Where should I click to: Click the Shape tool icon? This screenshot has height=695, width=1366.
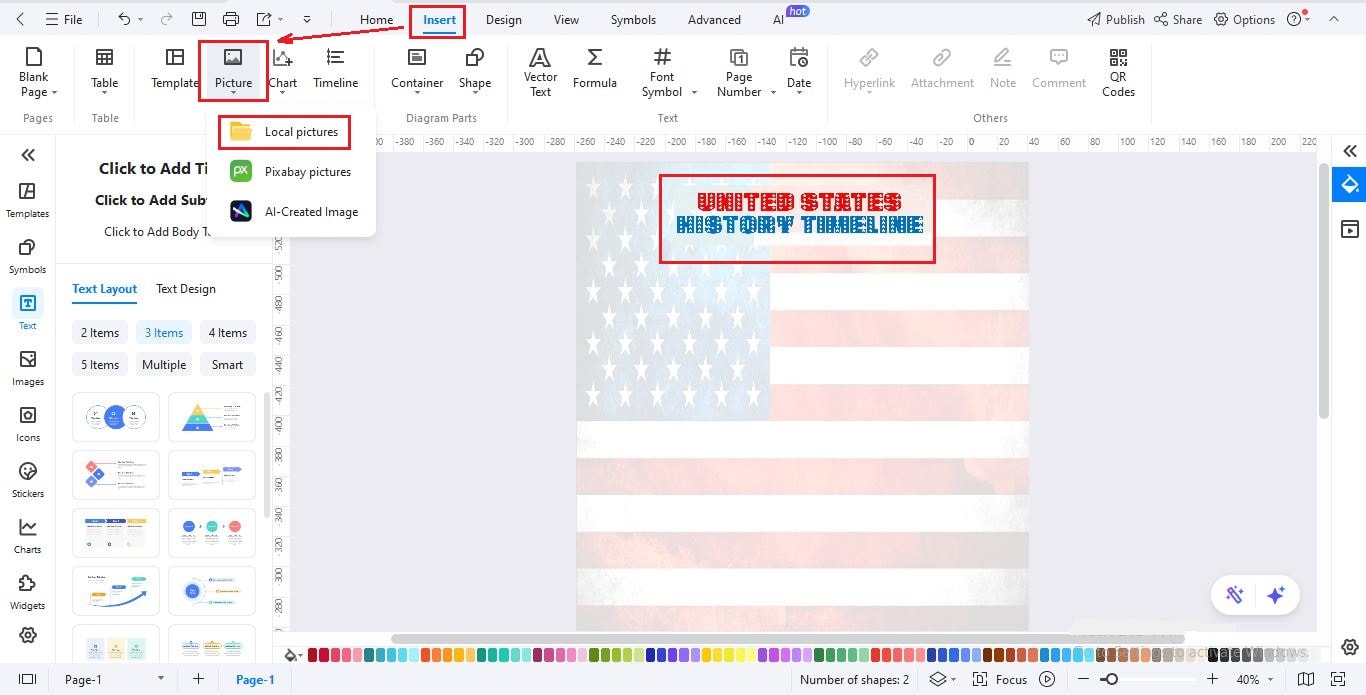pyautogui.click(x=475, y=58)
